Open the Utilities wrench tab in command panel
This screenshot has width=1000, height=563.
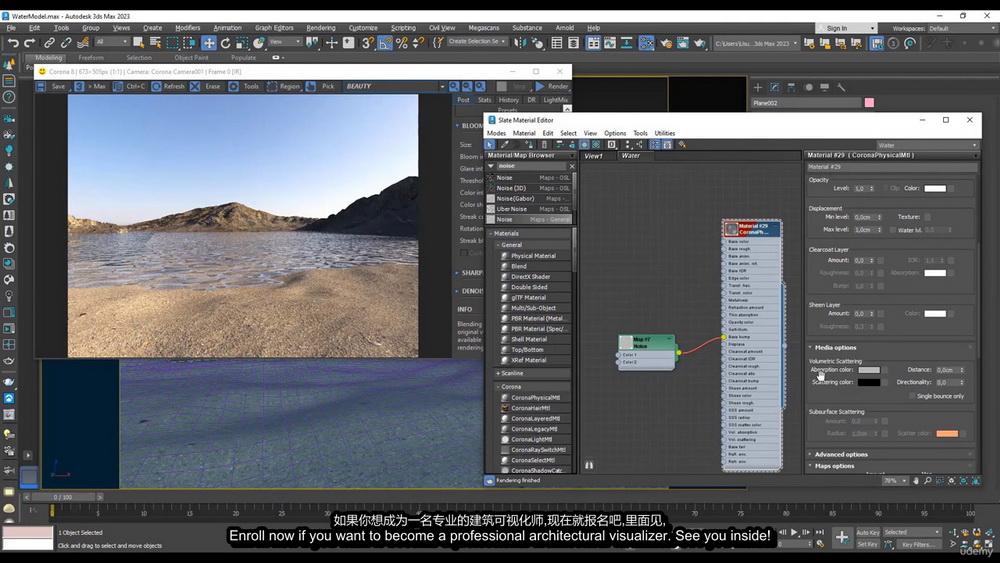coord(841,87)
